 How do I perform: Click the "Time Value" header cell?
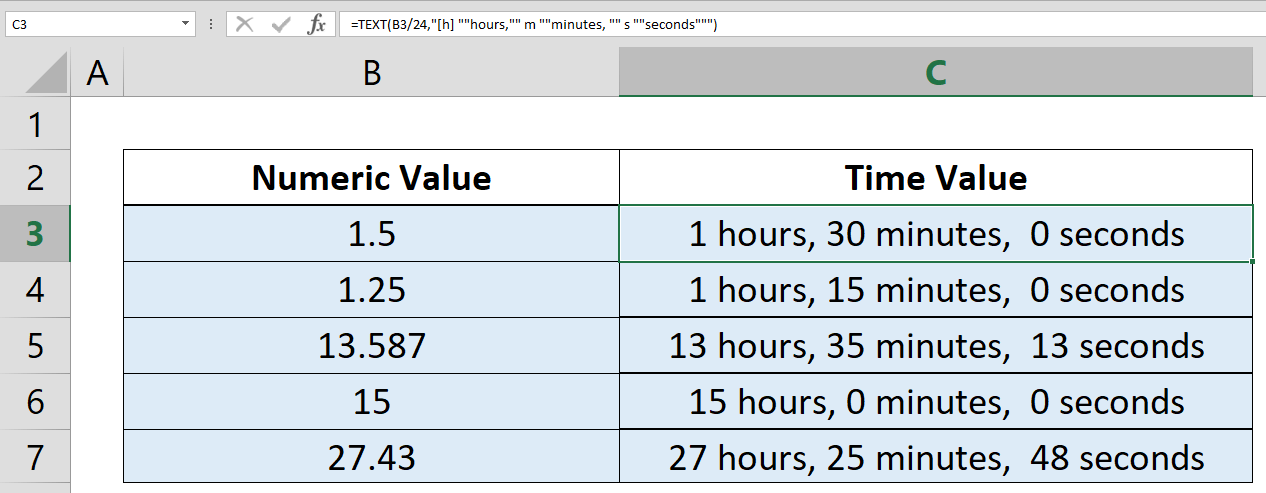click(936, 177)
